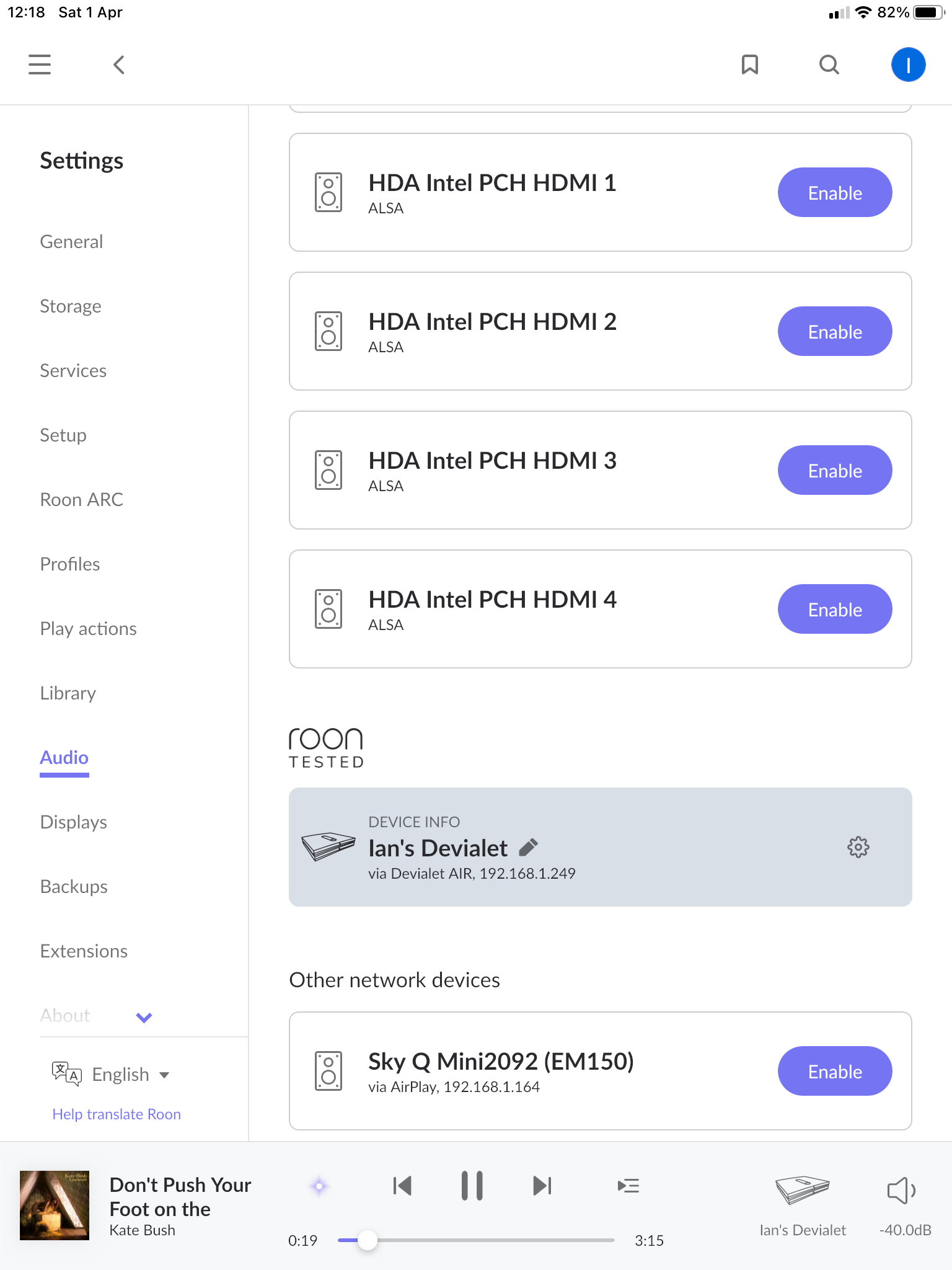
Task: Open the play queue icon
Action: [628, 1186]
